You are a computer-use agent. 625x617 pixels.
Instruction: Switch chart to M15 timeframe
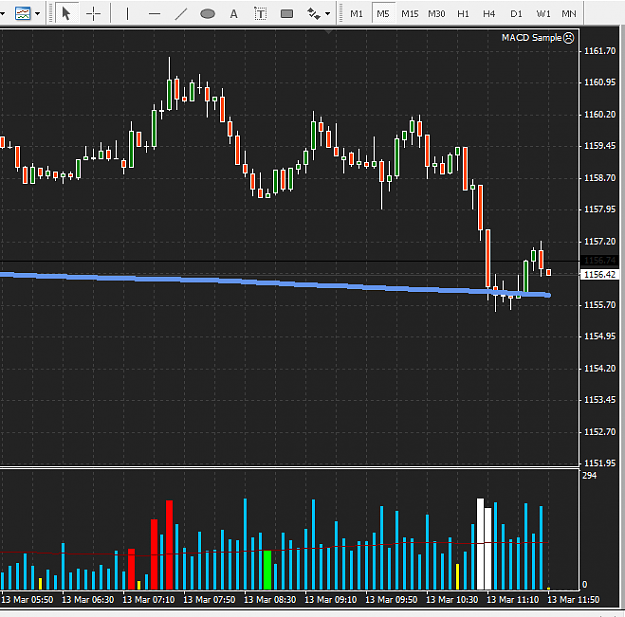(410, 14)
